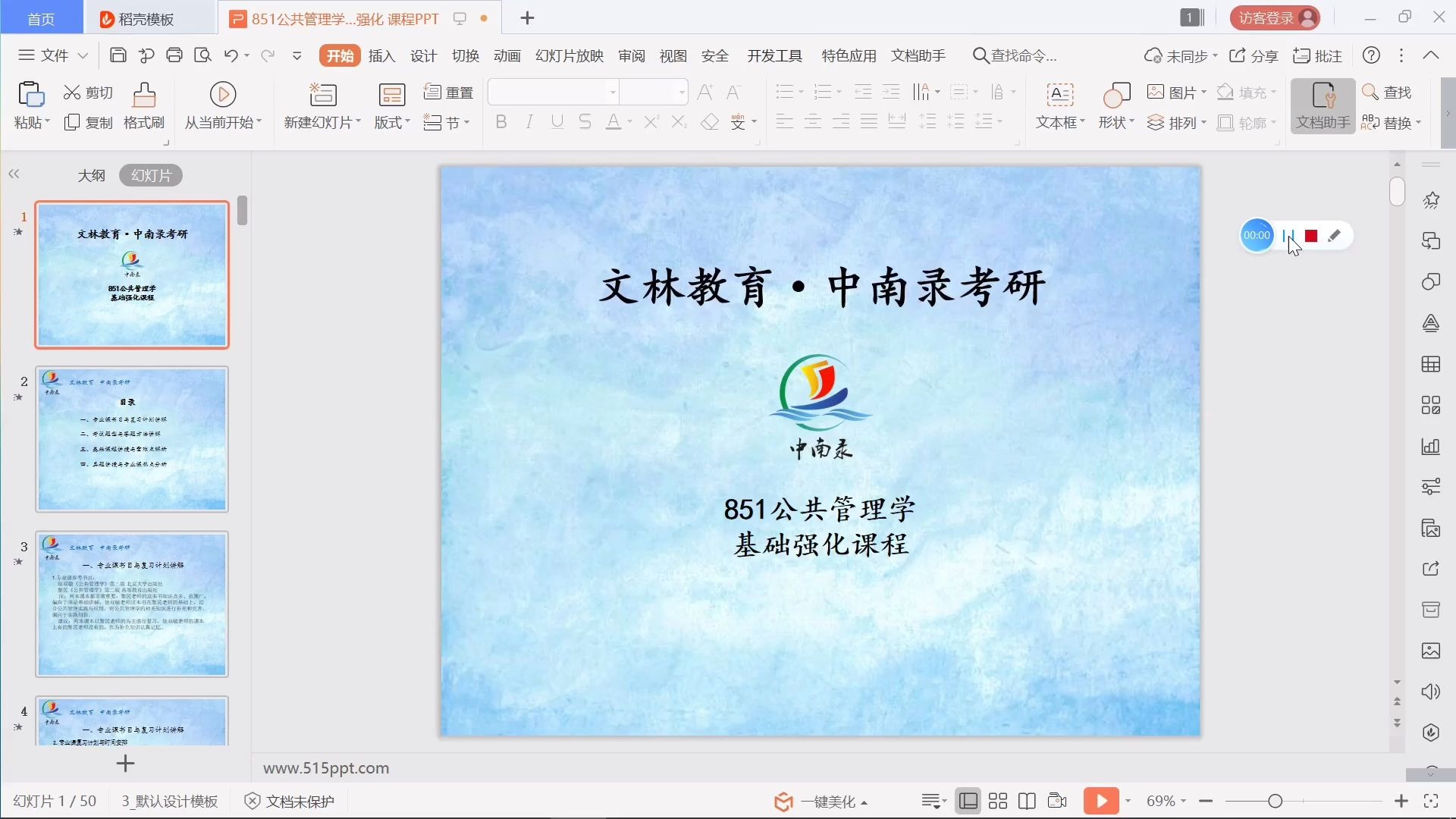Screen dimensions: 1456x819
Task: Click the Cut scissors button
Action: pos(89,93)
